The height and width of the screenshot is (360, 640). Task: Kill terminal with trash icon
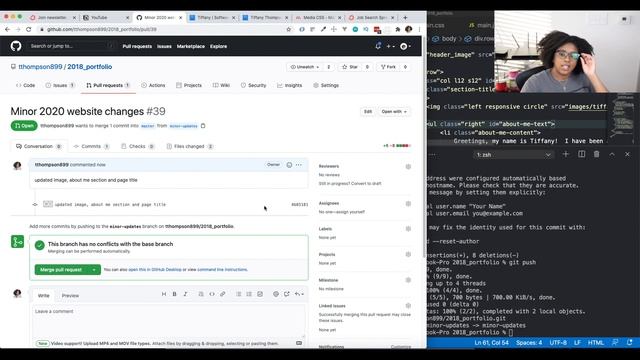point(597,154)
